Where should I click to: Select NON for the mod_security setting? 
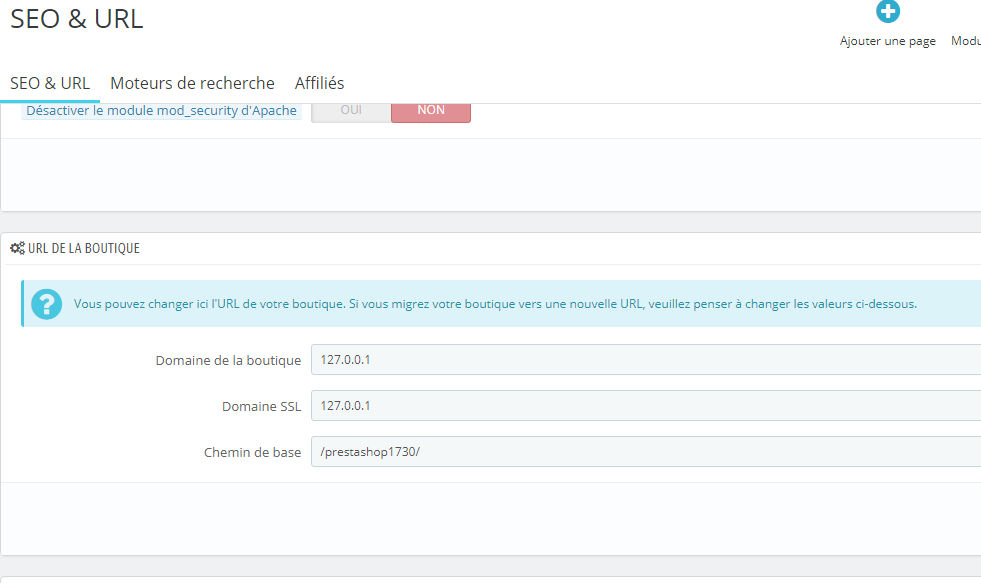[x=431, y=110]
